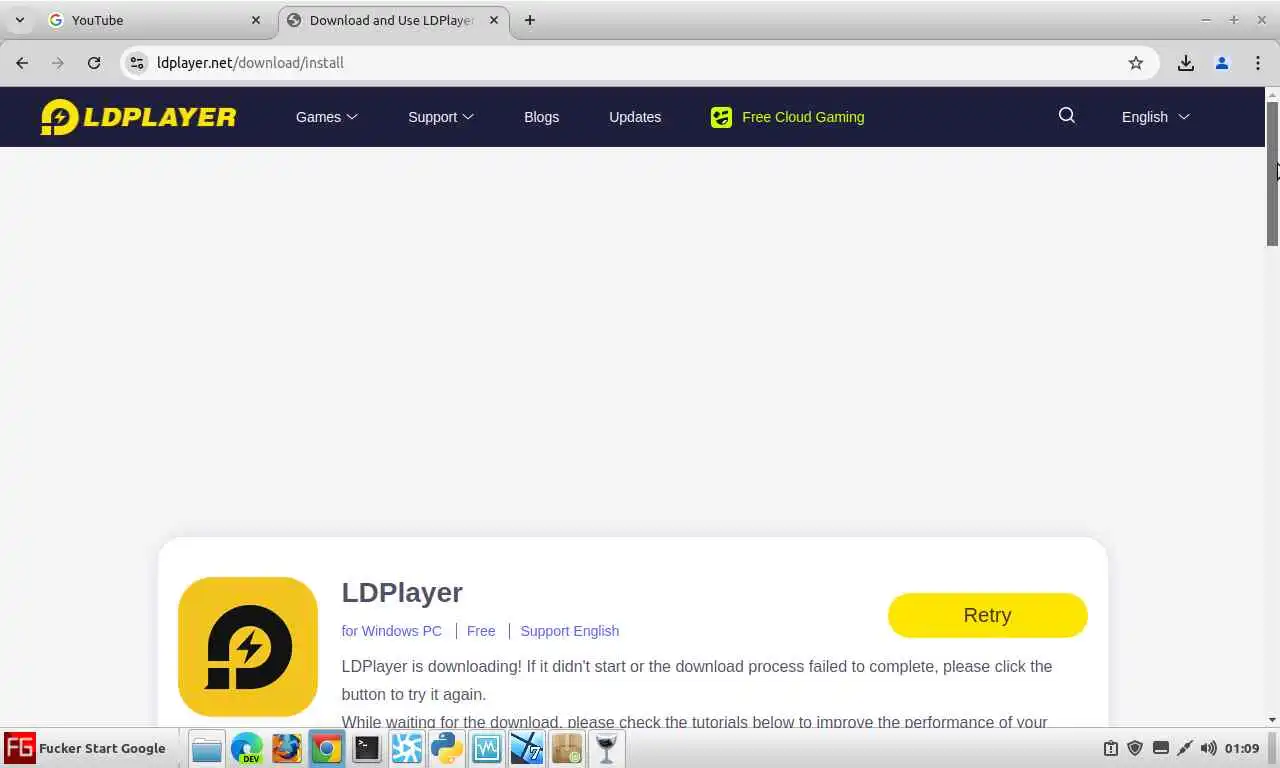Open the Wine glass taskbar icon

click(x=606, y=748)
